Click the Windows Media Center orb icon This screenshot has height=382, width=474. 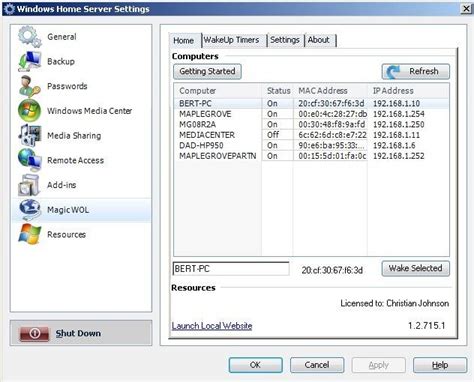pos(30,110)
